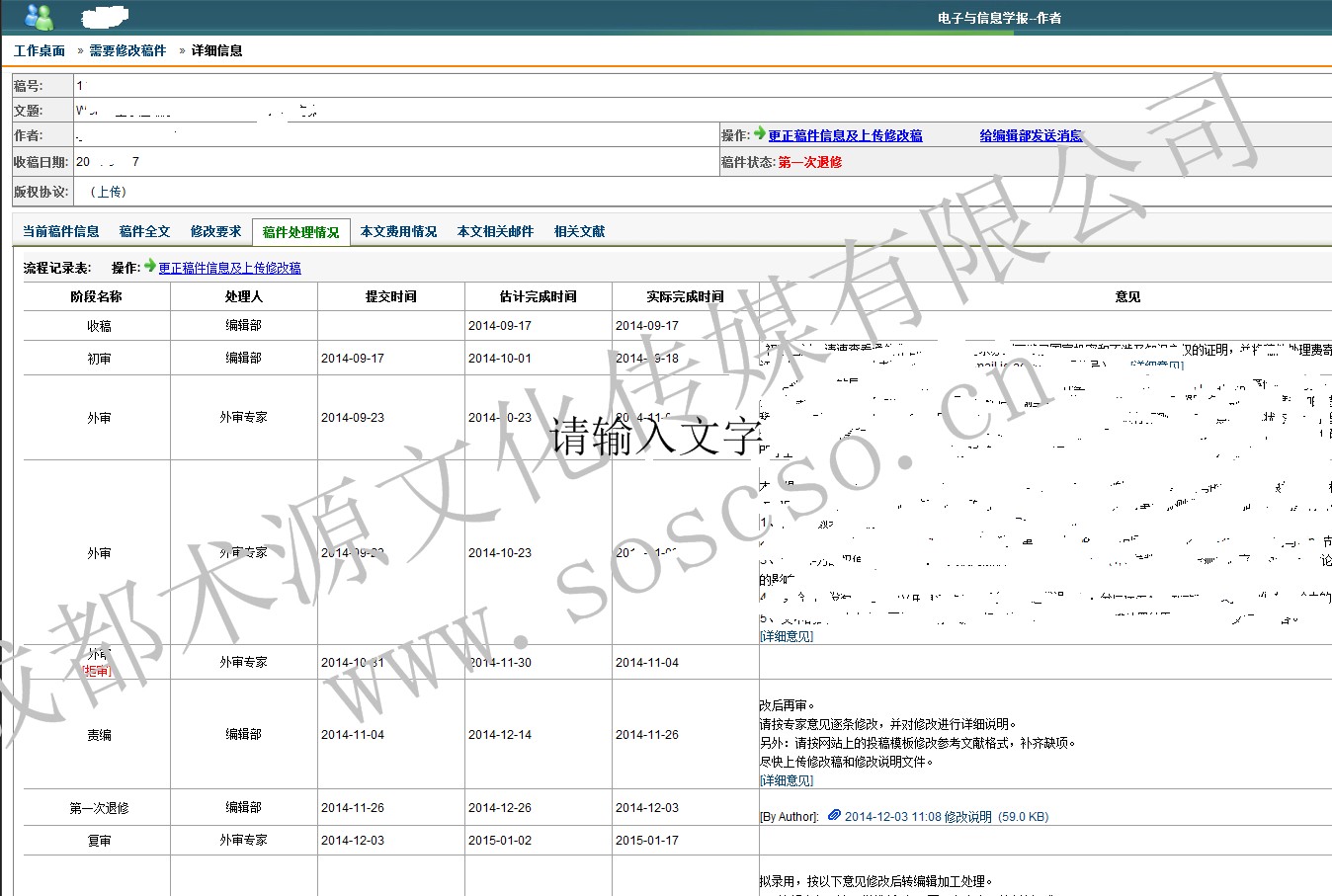Click submit date 2014-09-23 in first 外审 row
The image size is (1332, 896).
(x=353, y=418)
